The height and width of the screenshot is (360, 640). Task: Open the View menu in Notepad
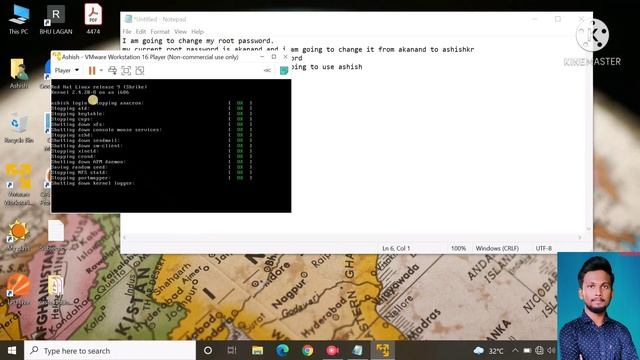pyautogui.click(x=180, y=31)
